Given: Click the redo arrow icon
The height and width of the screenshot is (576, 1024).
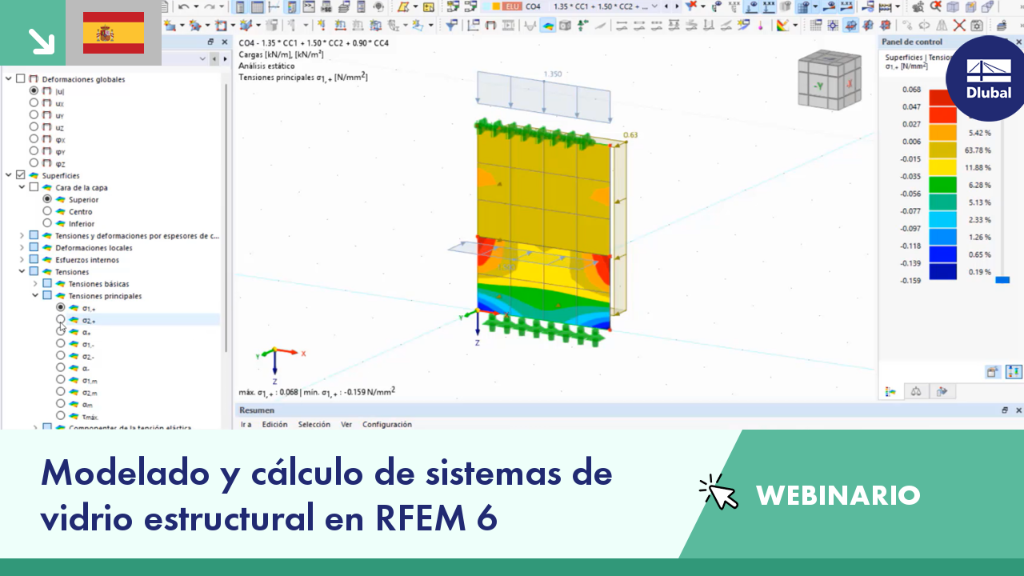Looking at the screenshot, I should [210, 7].
